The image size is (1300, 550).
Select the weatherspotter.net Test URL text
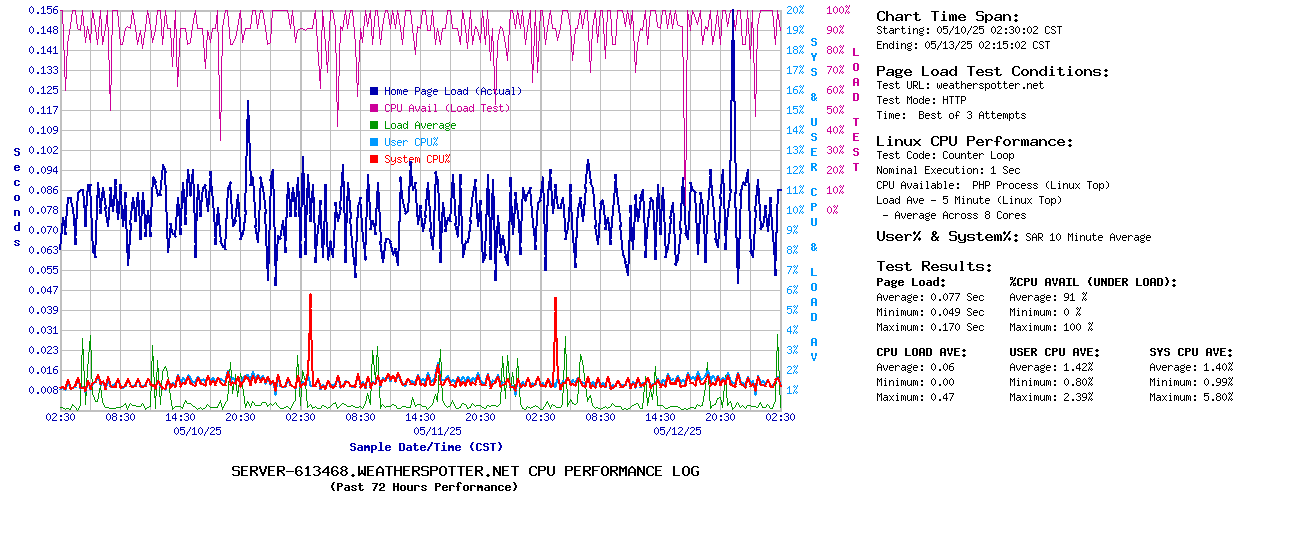(x=989, y=86)
